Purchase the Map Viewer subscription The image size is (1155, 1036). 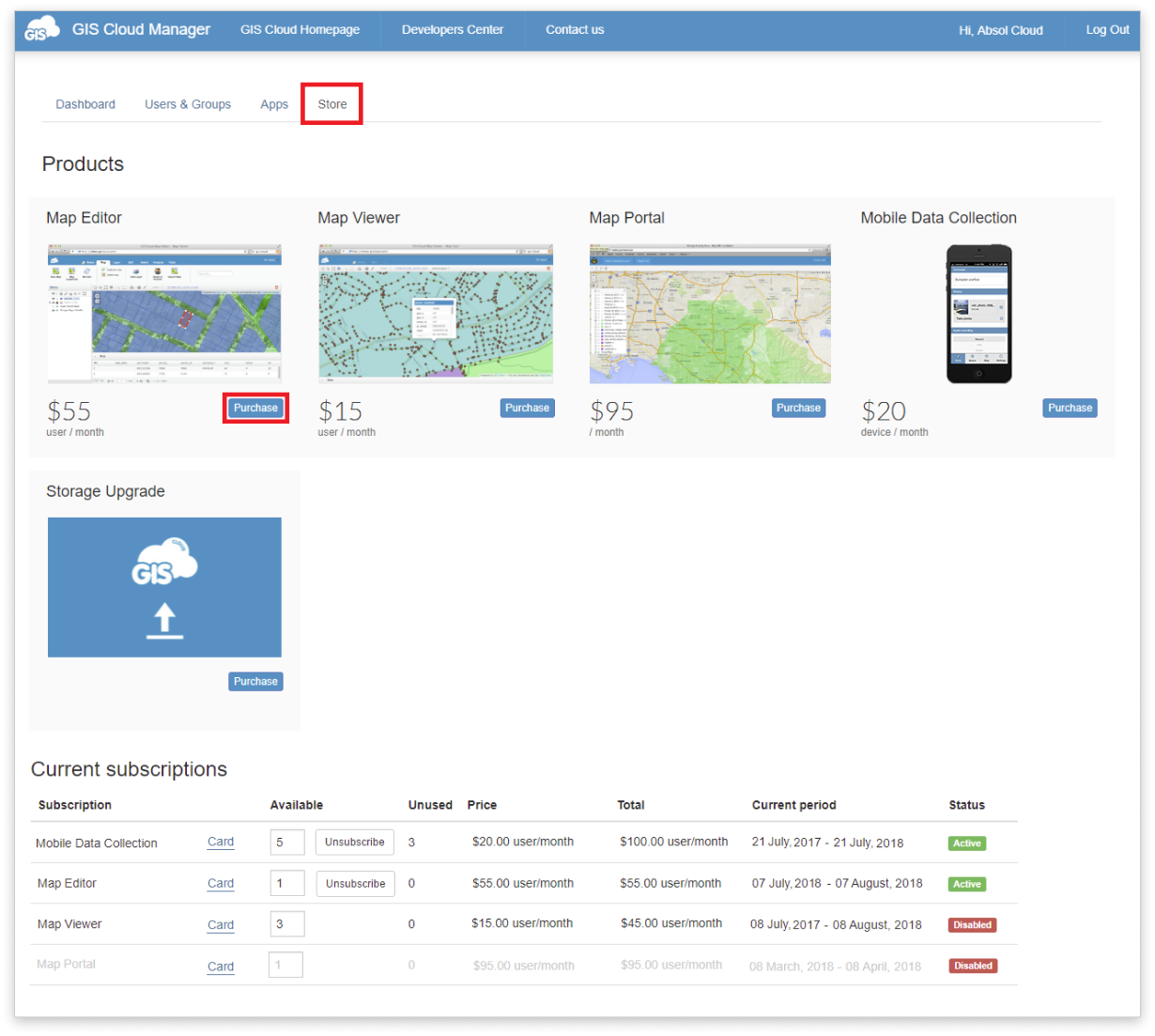(527, 408)
